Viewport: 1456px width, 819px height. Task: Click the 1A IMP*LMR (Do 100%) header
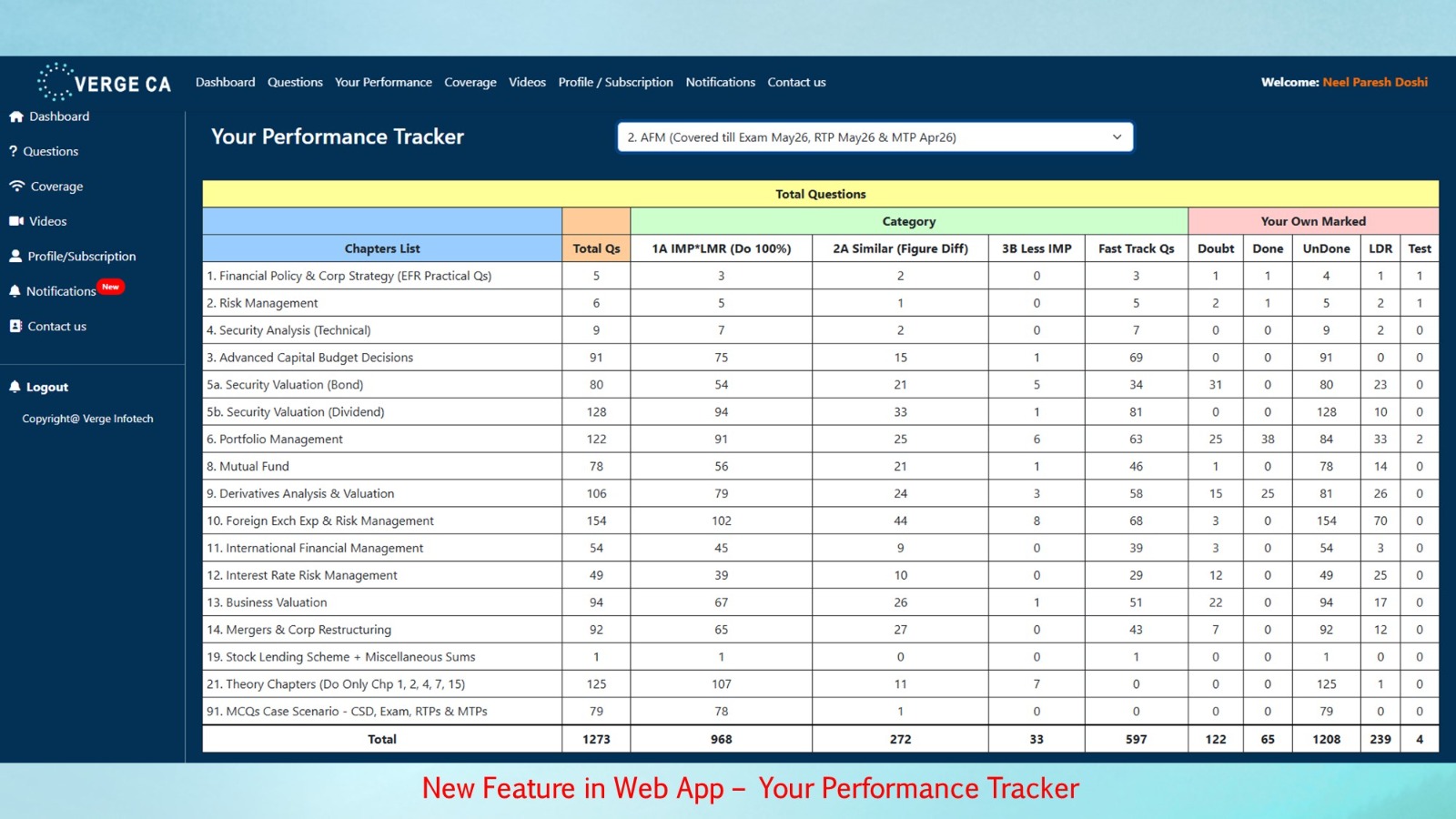722,248
